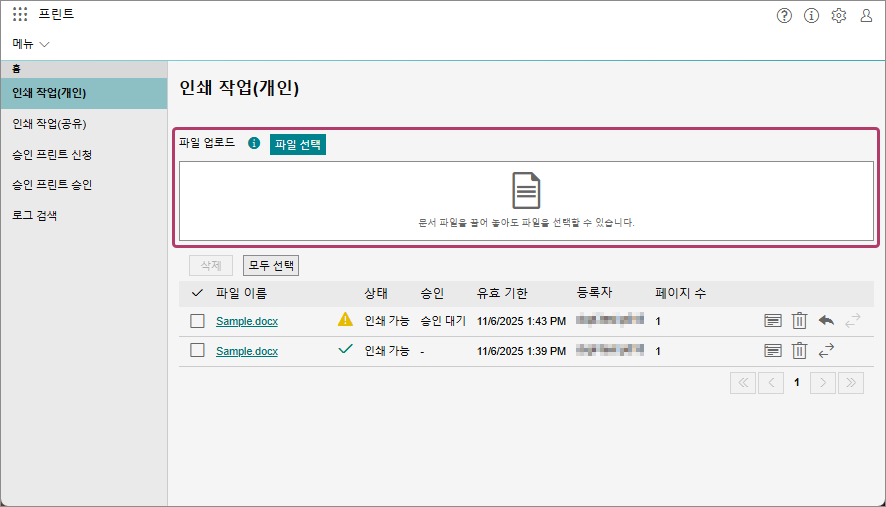The height and width of the screenshot is (507, 886).
Task: Open details icon for the 1:39 PM job
Action: pos(772,351)
